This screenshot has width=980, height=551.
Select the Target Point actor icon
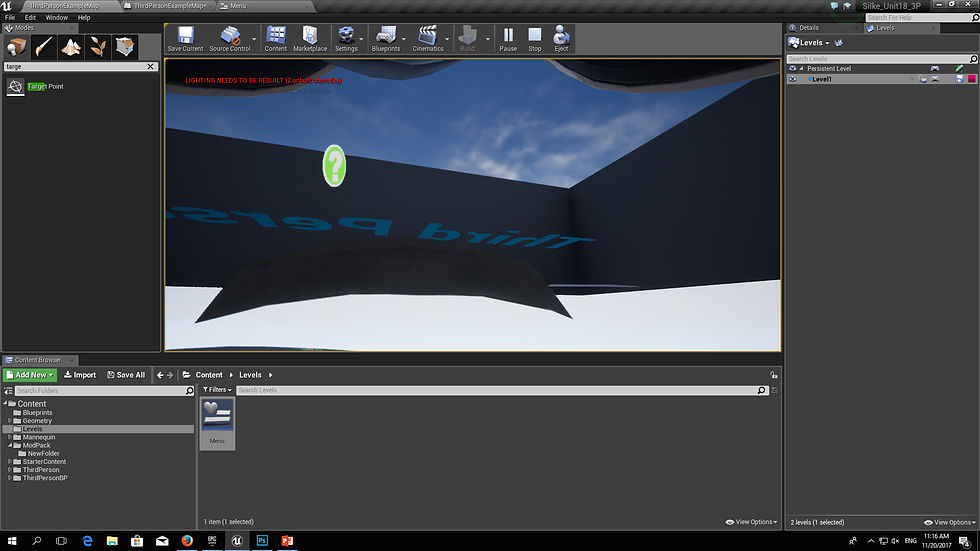(x=16, y=87)
